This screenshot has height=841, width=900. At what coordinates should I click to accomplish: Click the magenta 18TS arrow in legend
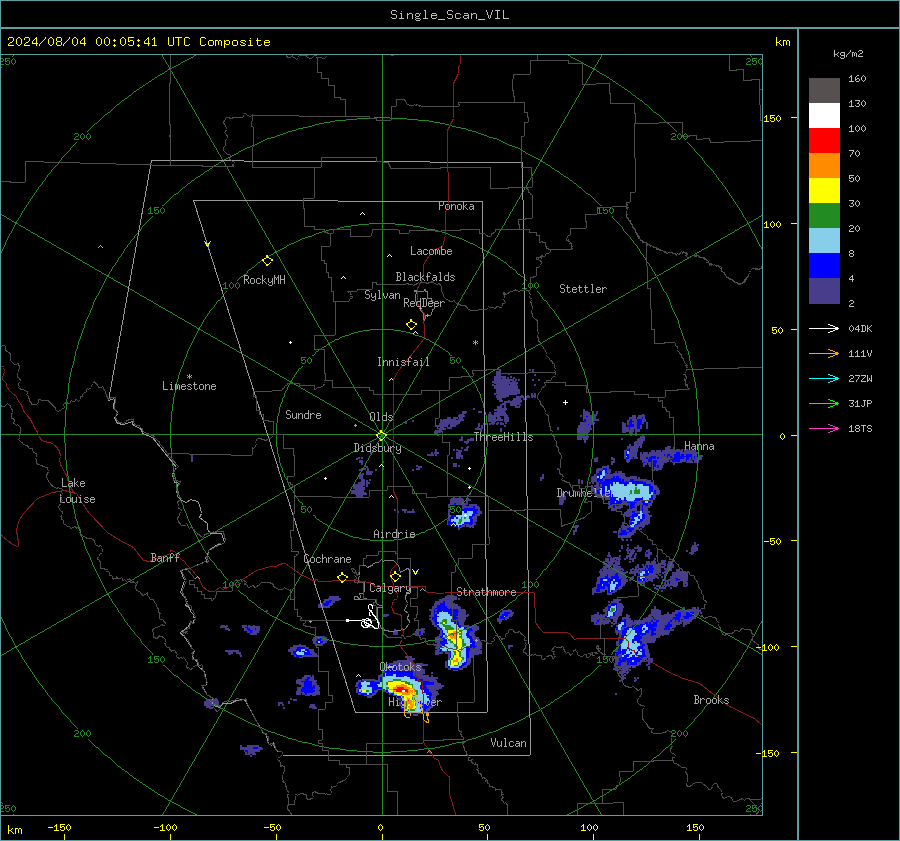[x=824, y=428]
